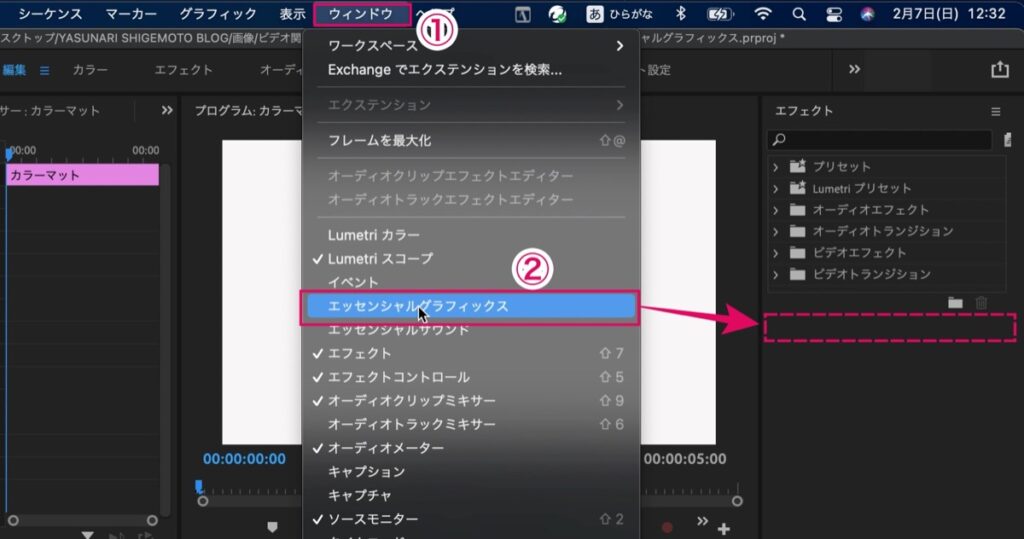Expand source panel overflow chevrons
The width and height of the screenshot is (1024, 539).
(x=167, y=110)
